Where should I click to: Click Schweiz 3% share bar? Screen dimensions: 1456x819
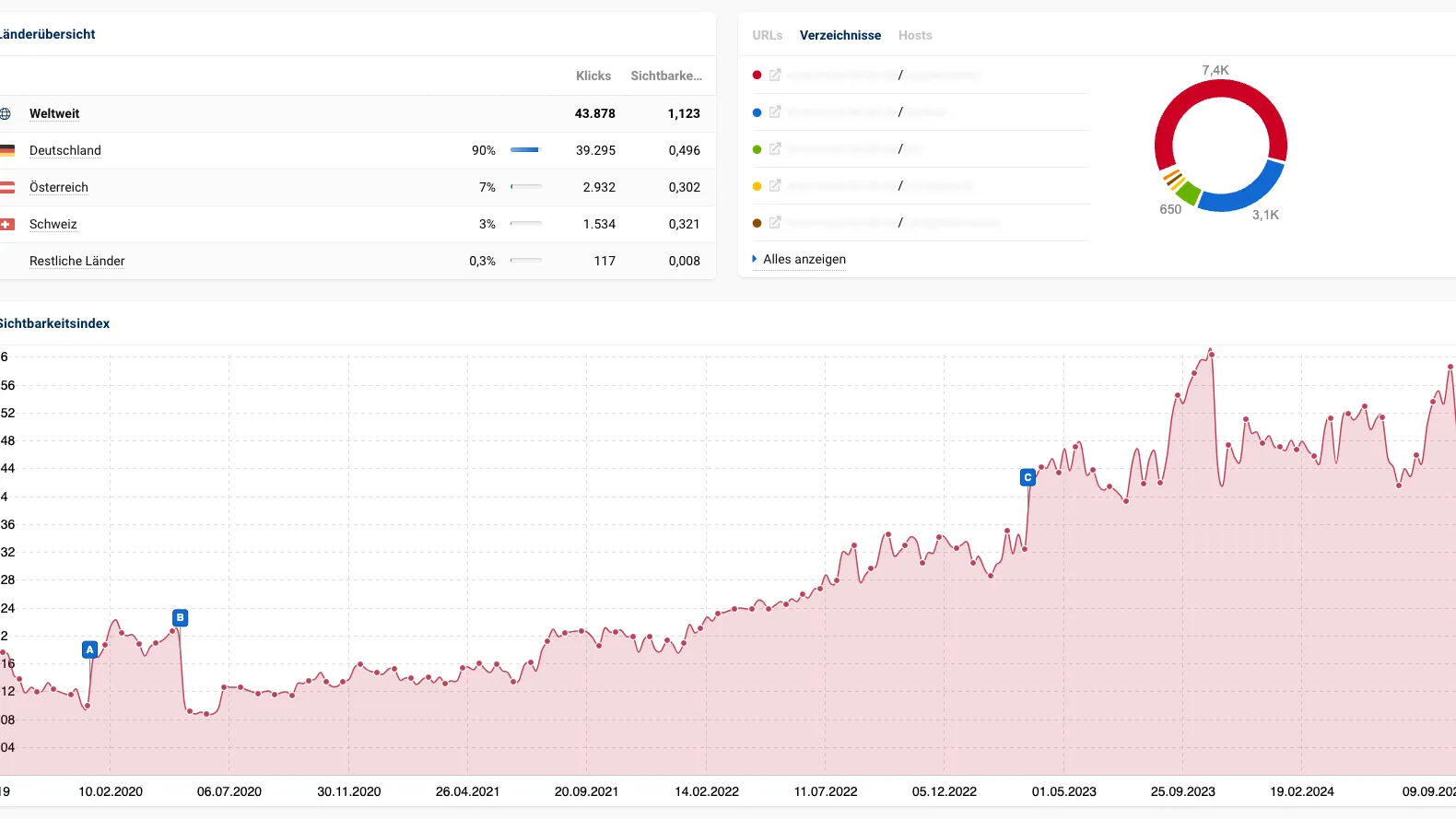coord(526,224)
